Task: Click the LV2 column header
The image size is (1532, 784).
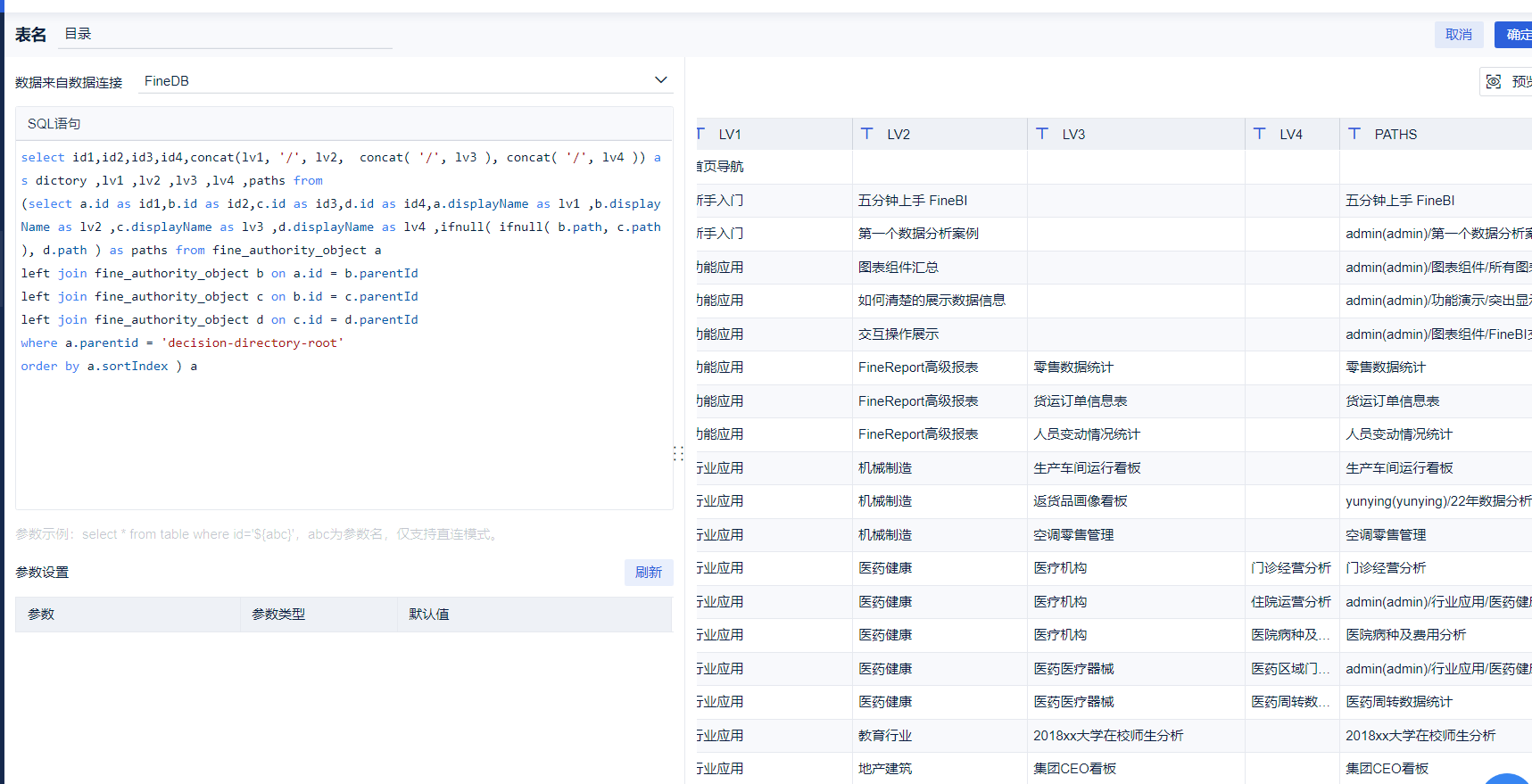Action: (940, 134)
